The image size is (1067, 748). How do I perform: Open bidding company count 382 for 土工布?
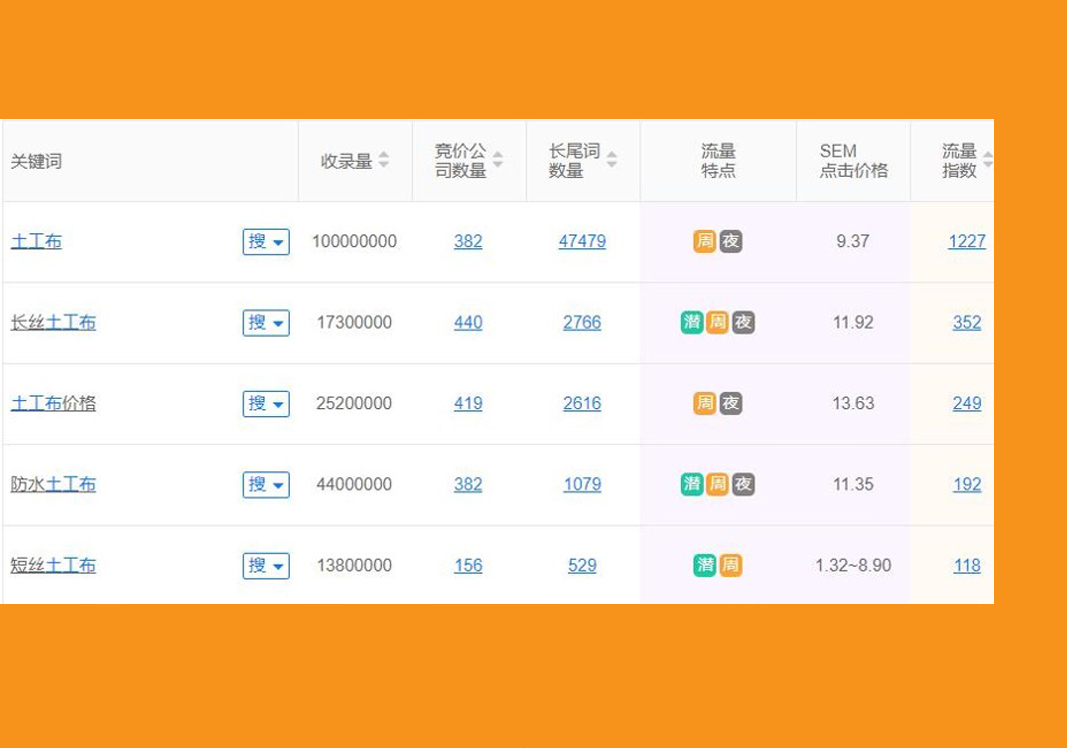pos(468,241)
